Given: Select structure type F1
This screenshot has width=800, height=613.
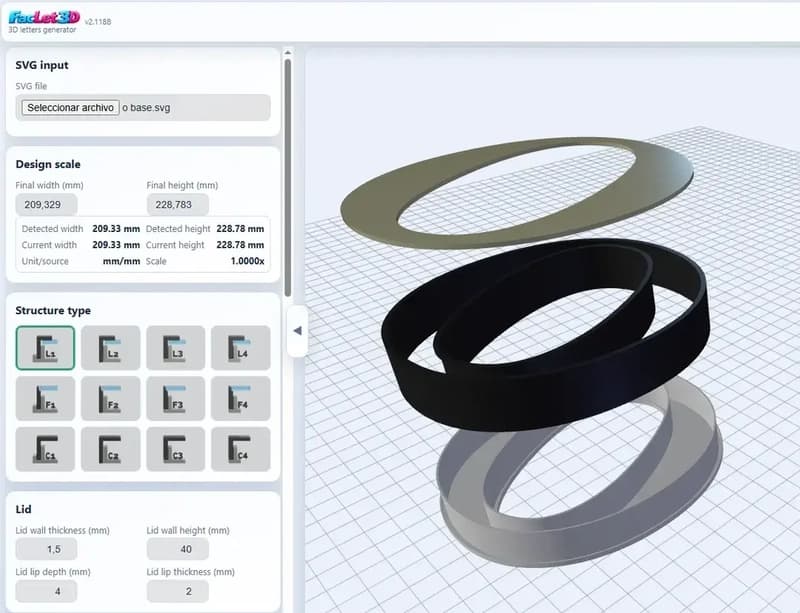Looking at the screenshot, I should click(46, 398).
